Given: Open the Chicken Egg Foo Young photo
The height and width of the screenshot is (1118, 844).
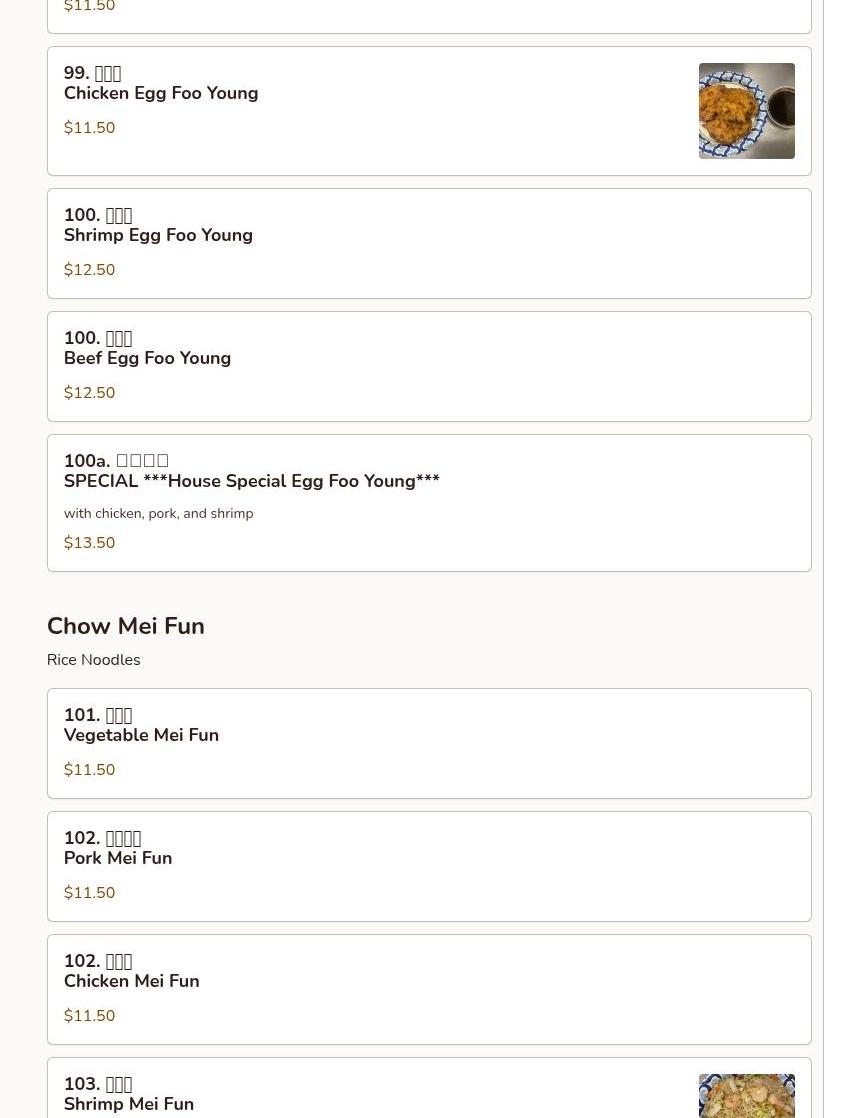Looking at the screenshot, I should (746, 111).
